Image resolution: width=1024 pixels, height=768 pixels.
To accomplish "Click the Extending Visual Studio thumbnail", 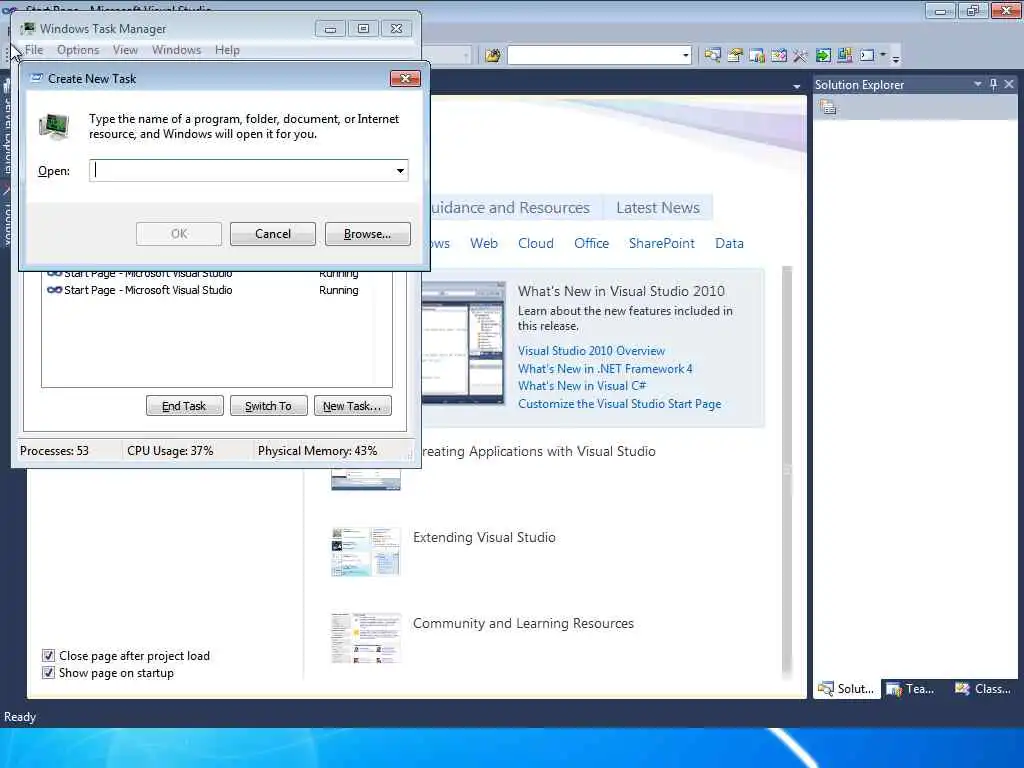I will coord(366,552).
